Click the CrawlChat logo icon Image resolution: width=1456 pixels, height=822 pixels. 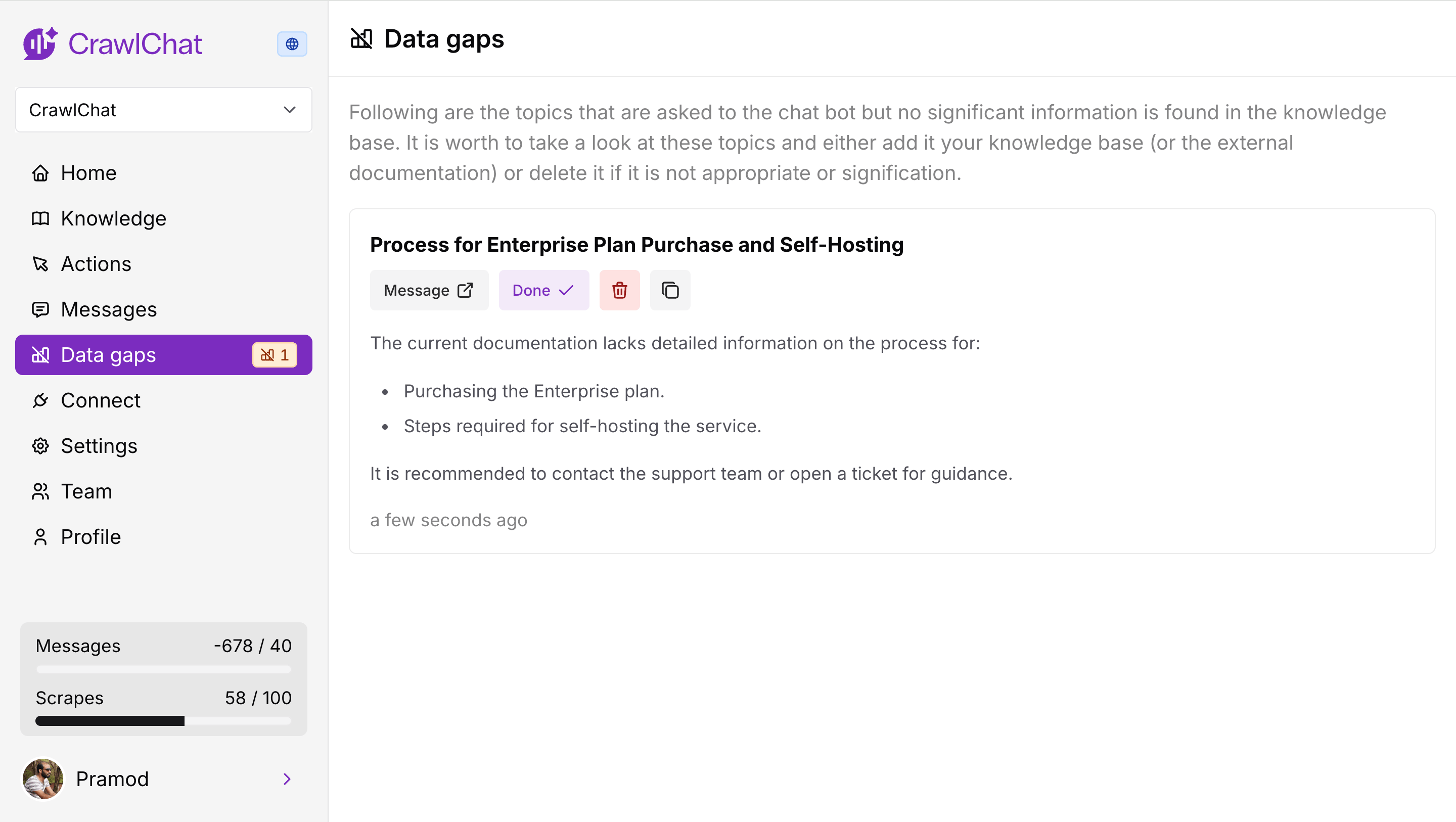click(39, 43)
